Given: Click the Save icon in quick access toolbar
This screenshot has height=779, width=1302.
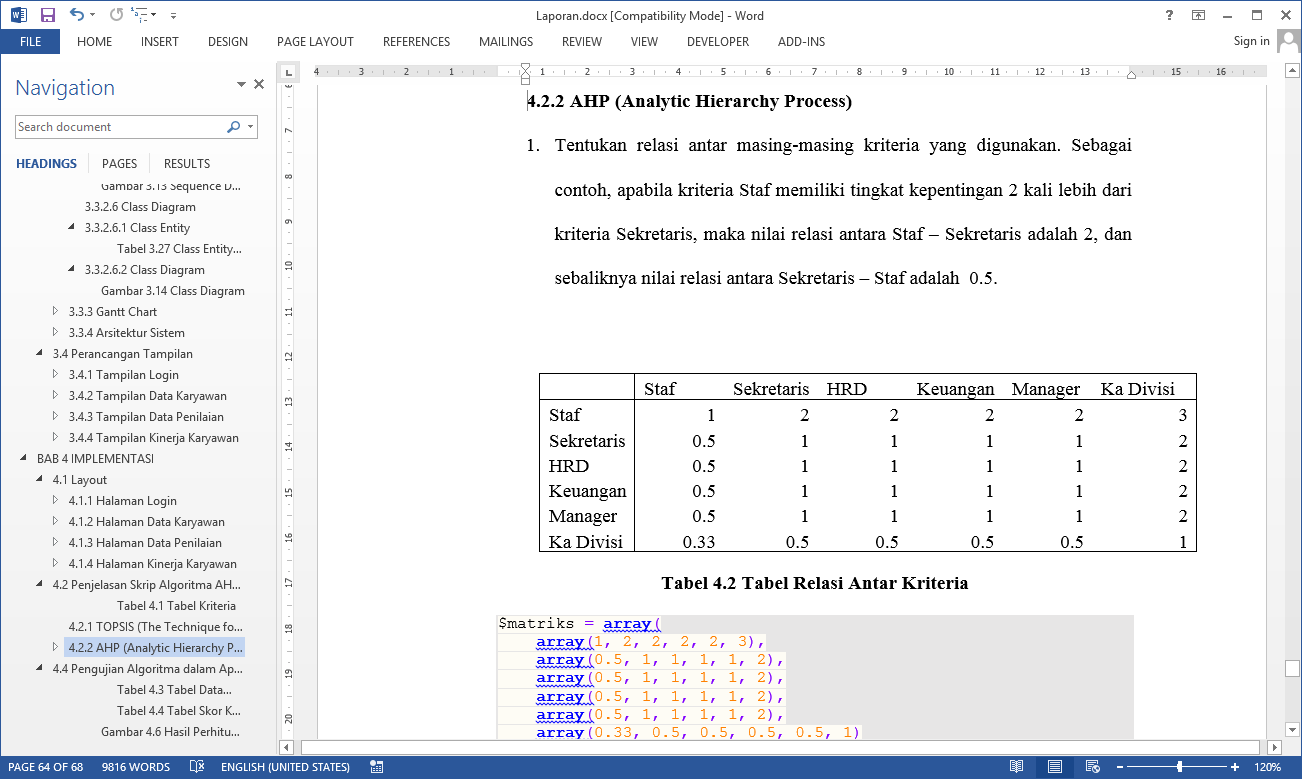Looking at the screenshot, I should 47,15.
